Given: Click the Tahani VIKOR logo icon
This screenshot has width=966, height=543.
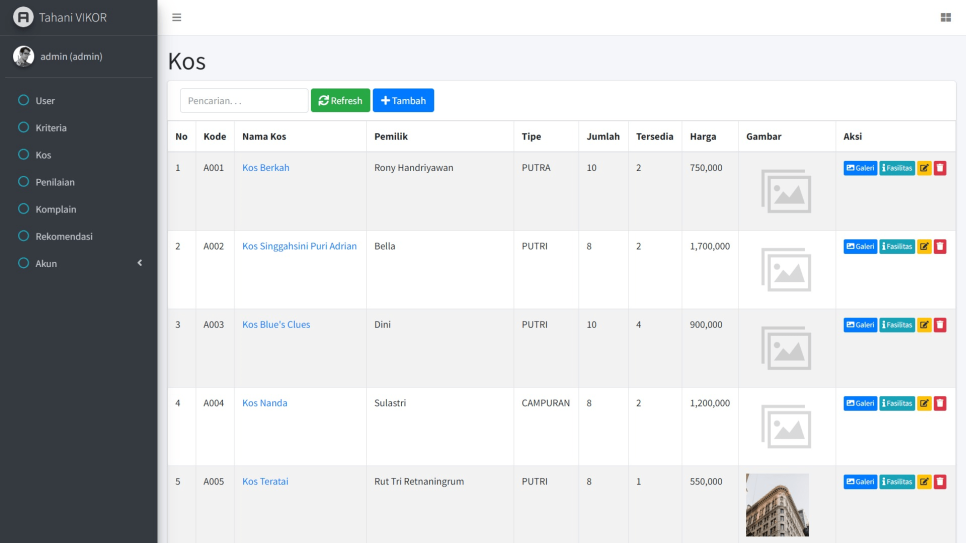Looking at the screenshot, I should click(22, 17).
